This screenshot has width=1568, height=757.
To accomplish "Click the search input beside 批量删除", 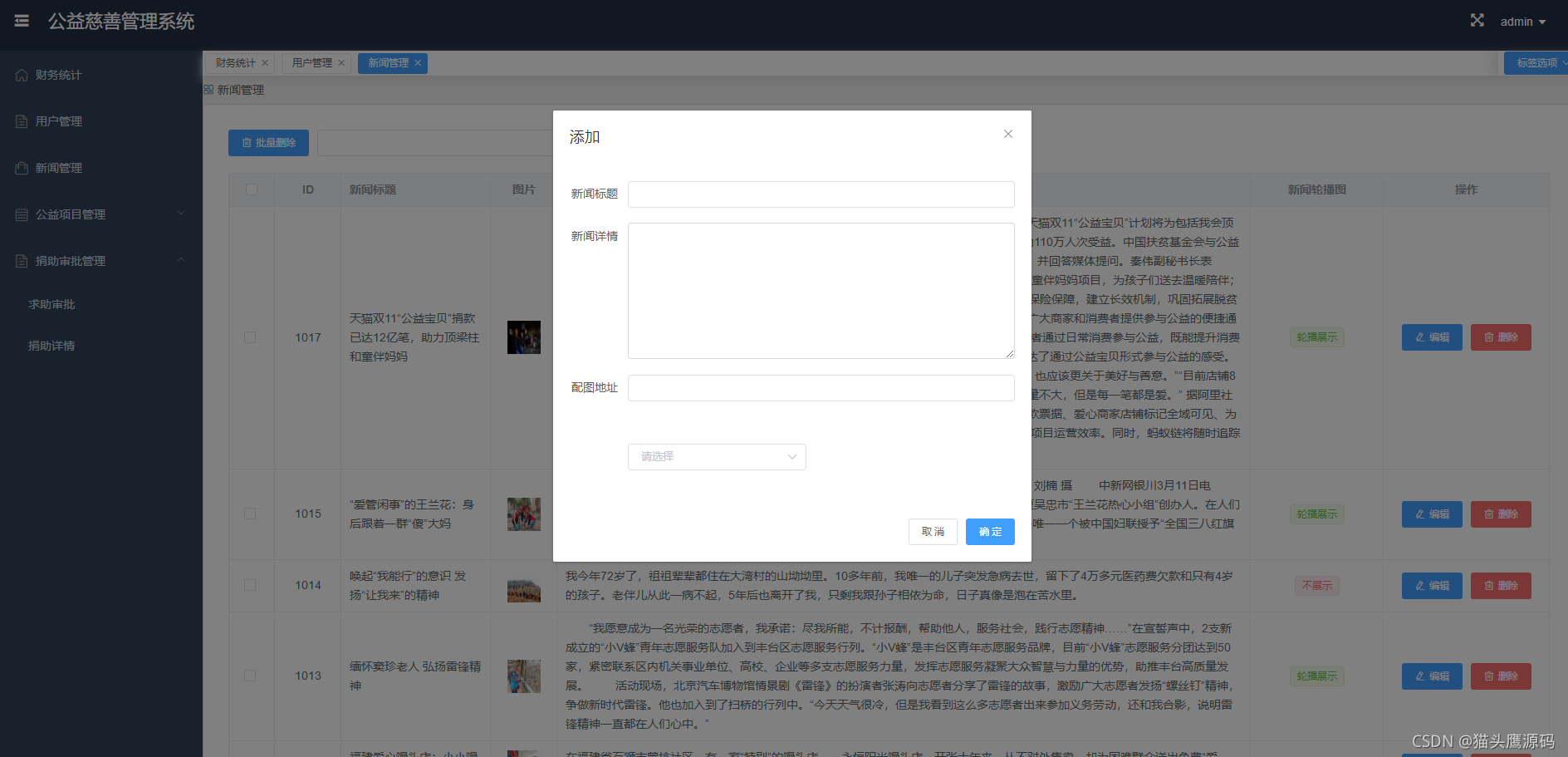I will point(434,143).
